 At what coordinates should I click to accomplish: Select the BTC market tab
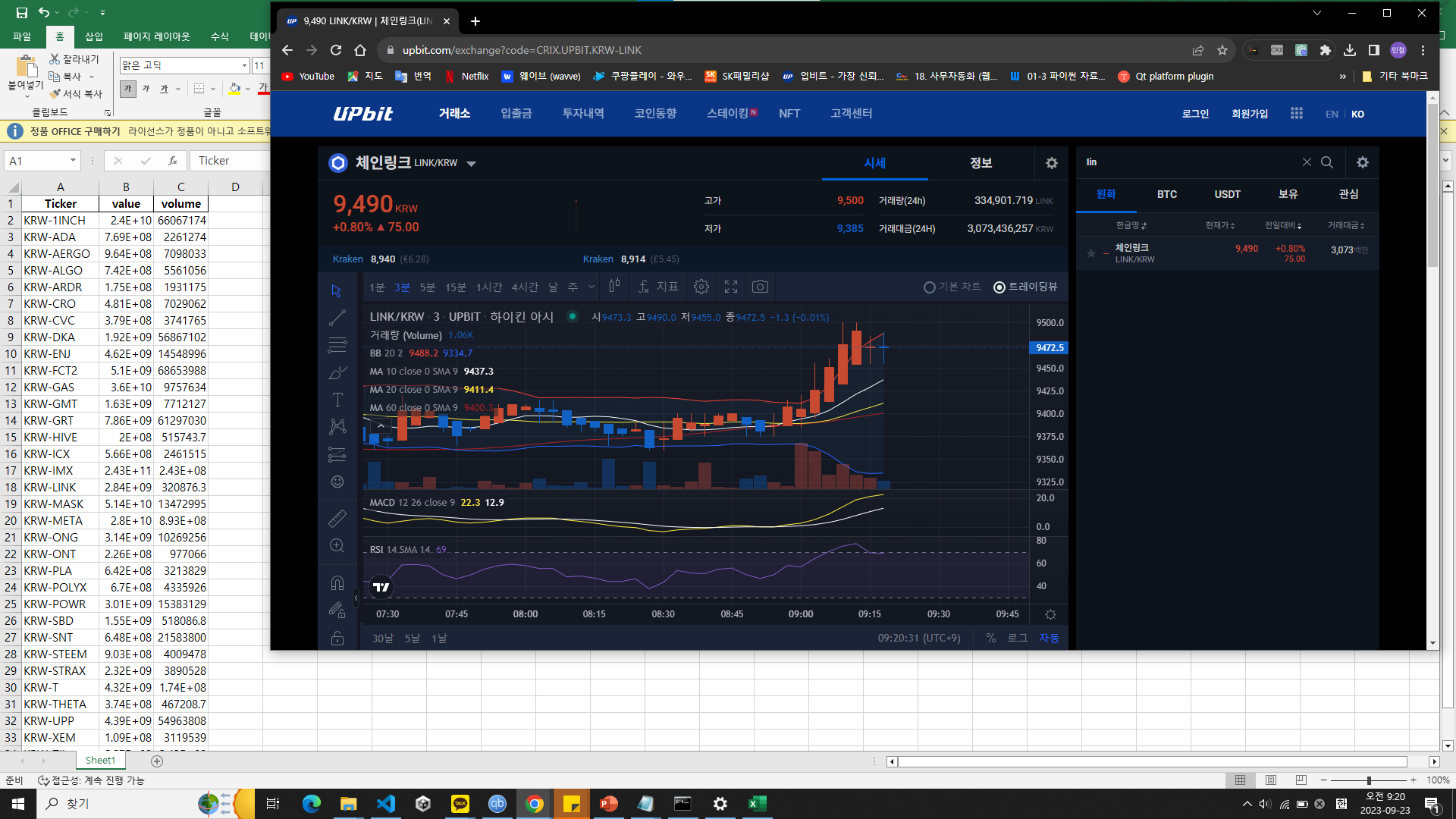coord(1166,194)
